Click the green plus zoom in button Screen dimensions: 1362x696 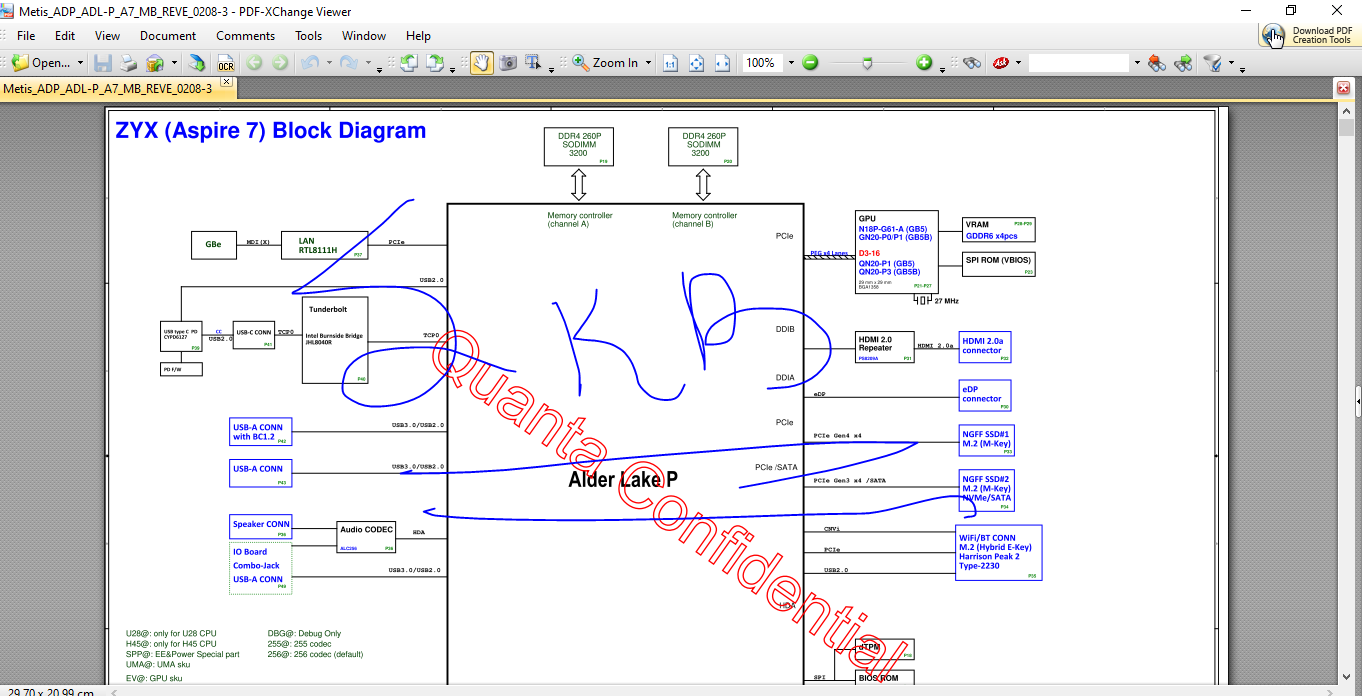coord(924,63)
